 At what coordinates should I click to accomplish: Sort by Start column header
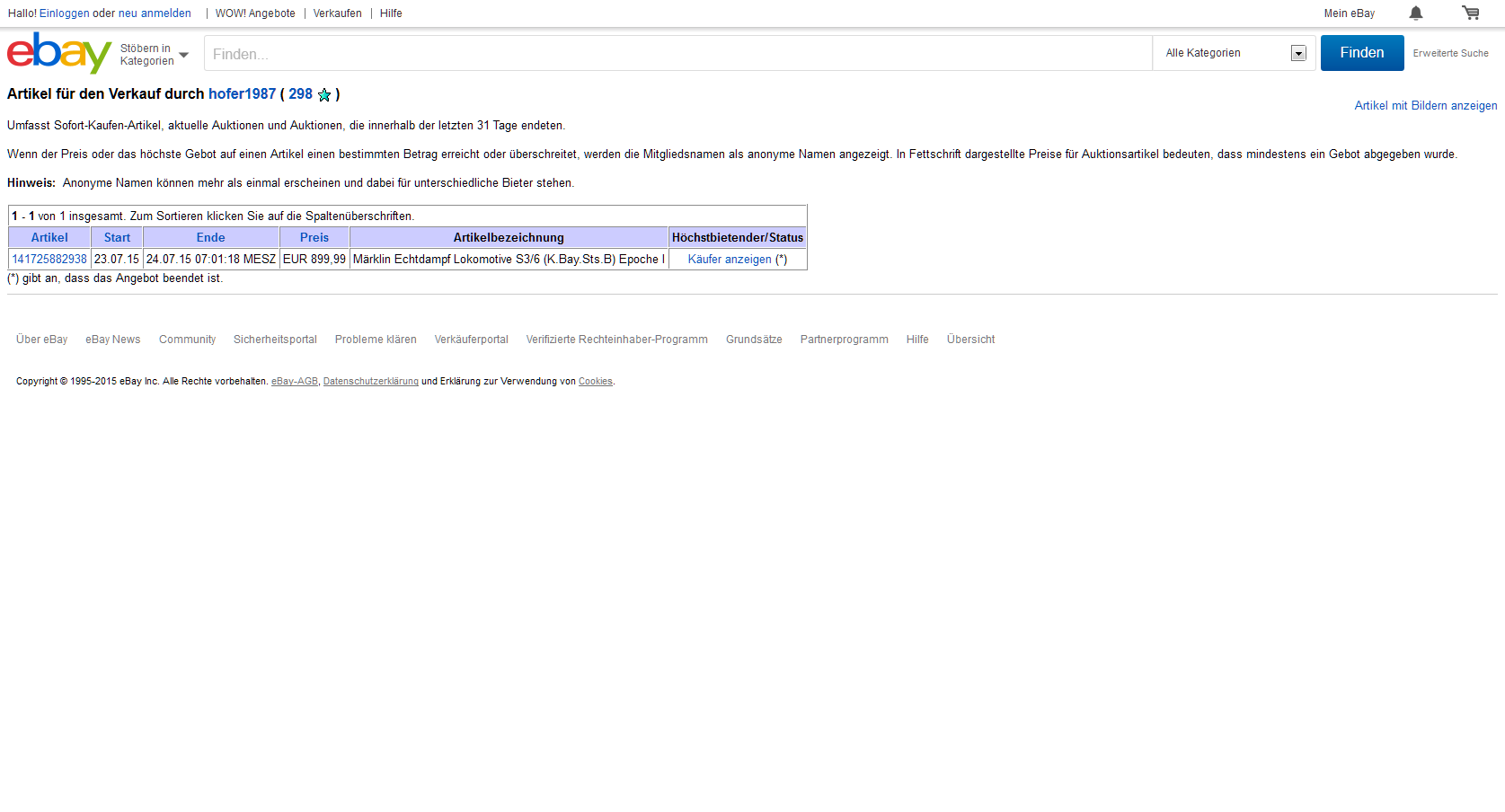[x=117, y=237]
